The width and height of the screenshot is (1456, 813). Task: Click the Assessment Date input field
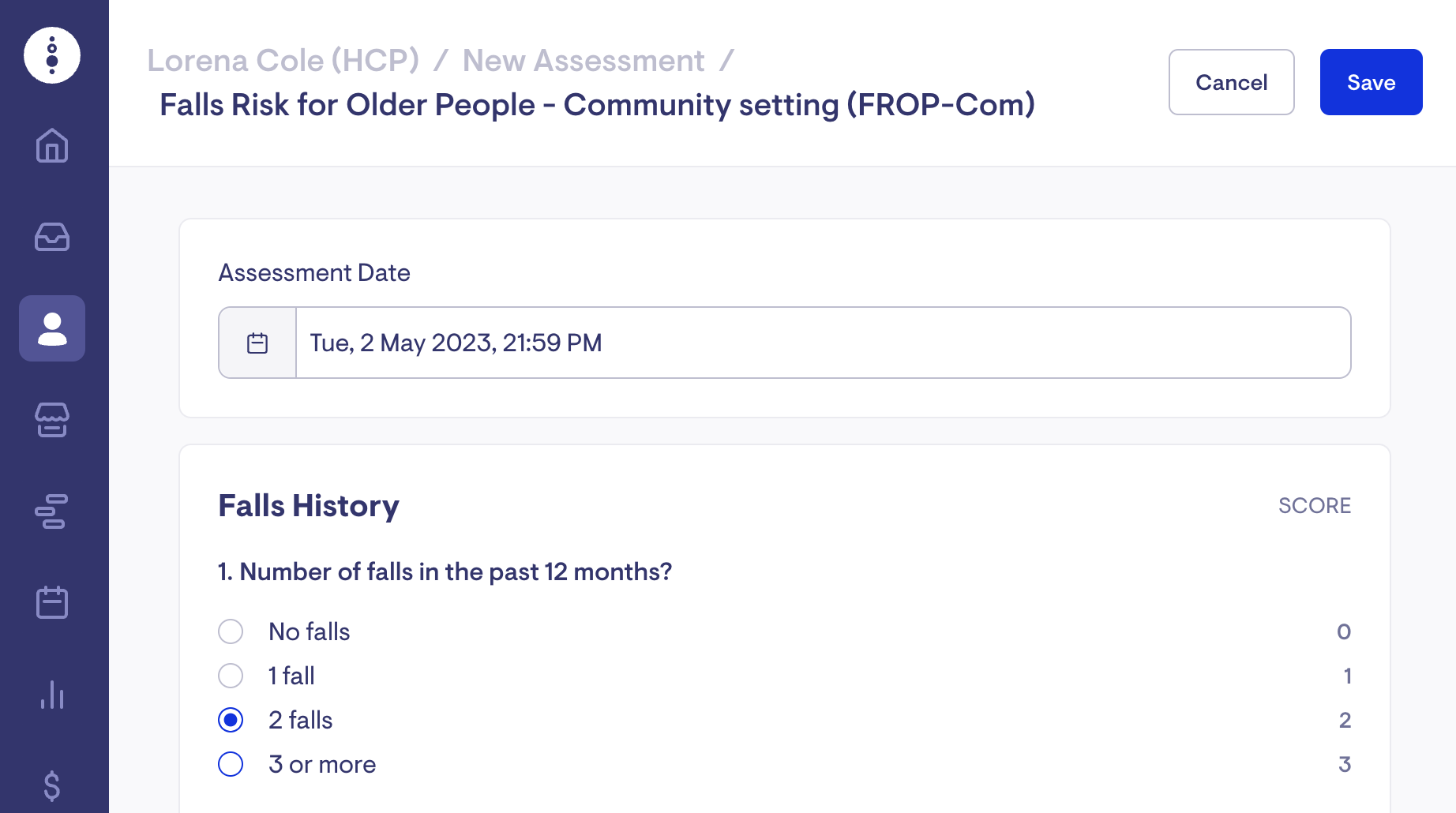click(x=823, y=343)
